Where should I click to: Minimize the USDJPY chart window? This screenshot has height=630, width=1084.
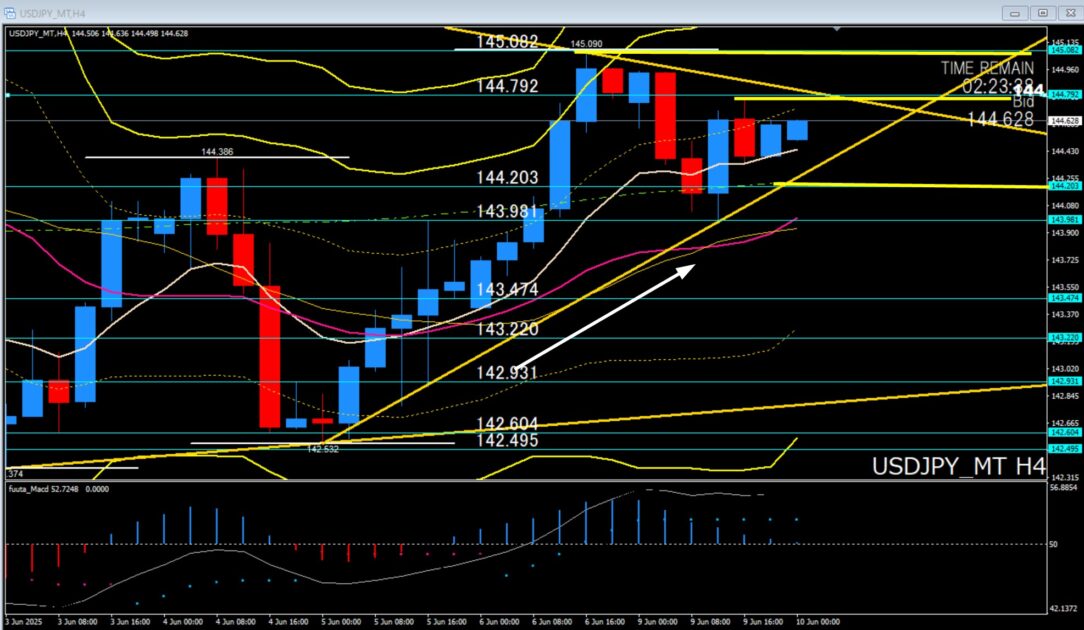[x=1016, y=13]
